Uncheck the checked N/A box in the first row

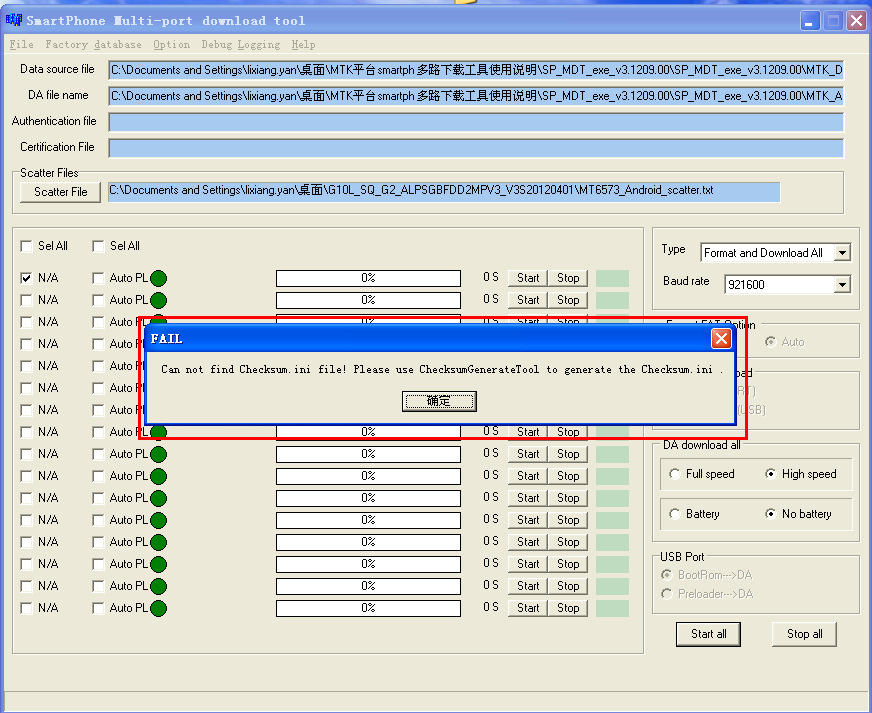point(26,278)
